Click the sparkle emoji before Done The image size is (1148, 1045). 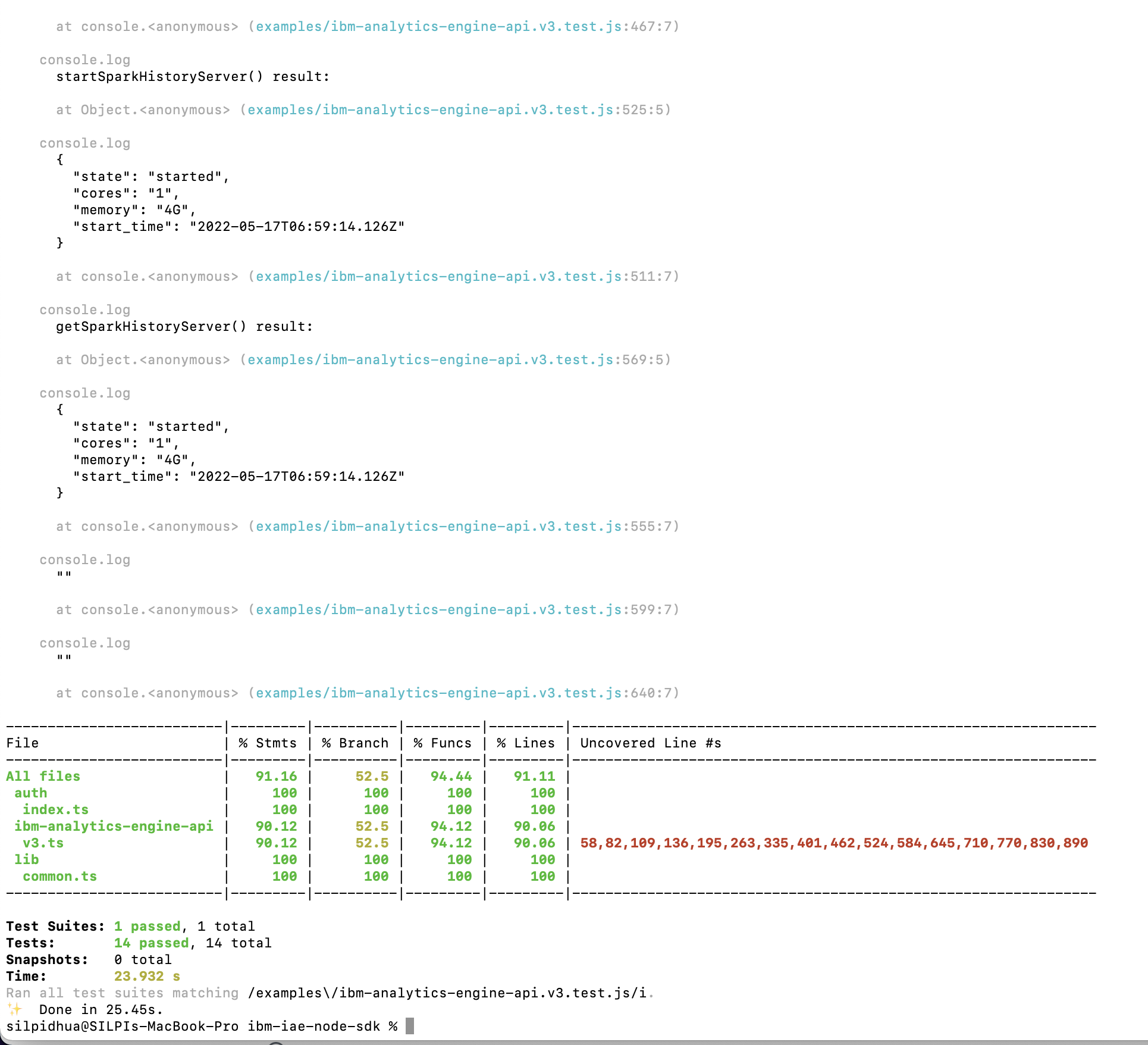pos(14,1009)
